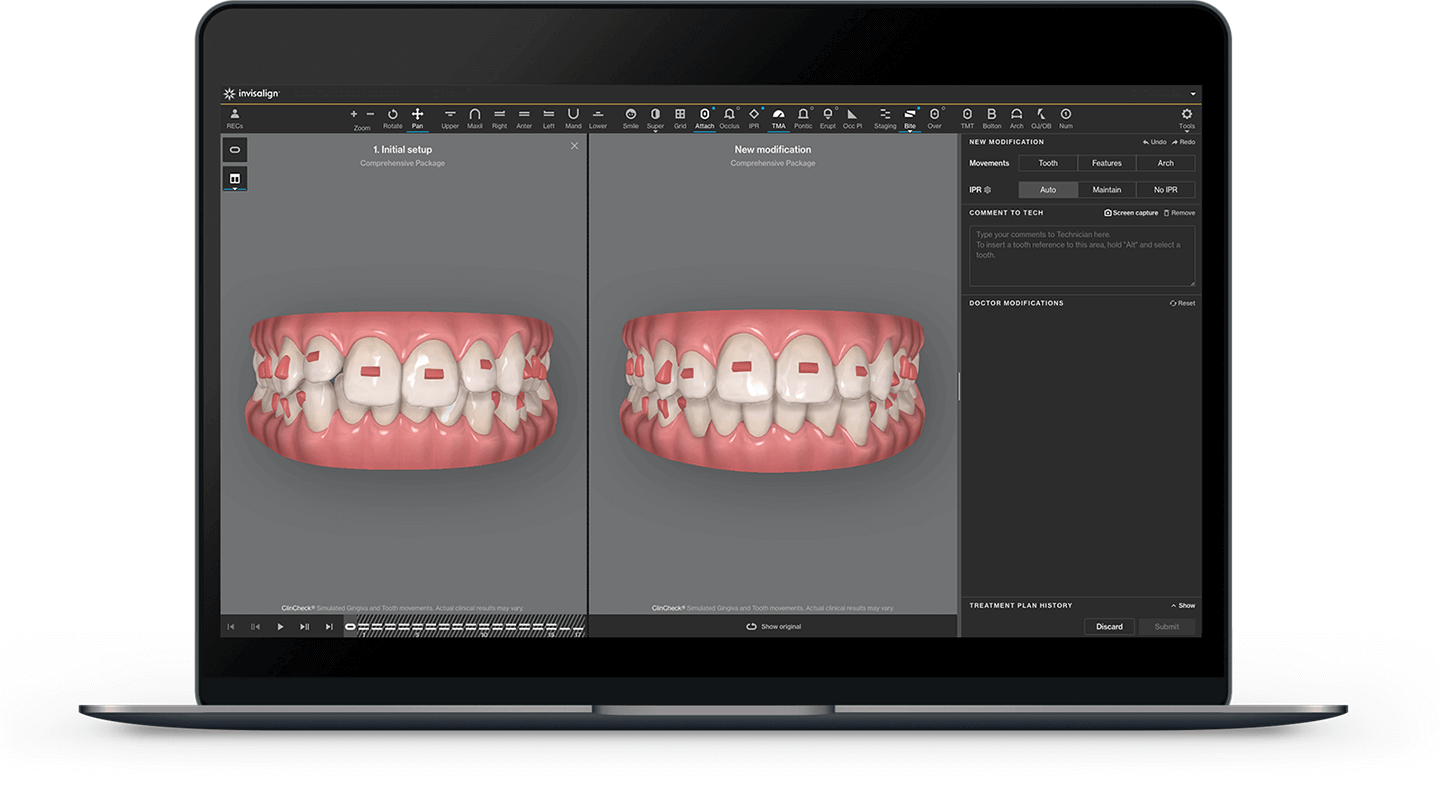Toggle Occ Pl occlusal plane
This screenshot has height=788, width=1440.
tap(852, 118)
